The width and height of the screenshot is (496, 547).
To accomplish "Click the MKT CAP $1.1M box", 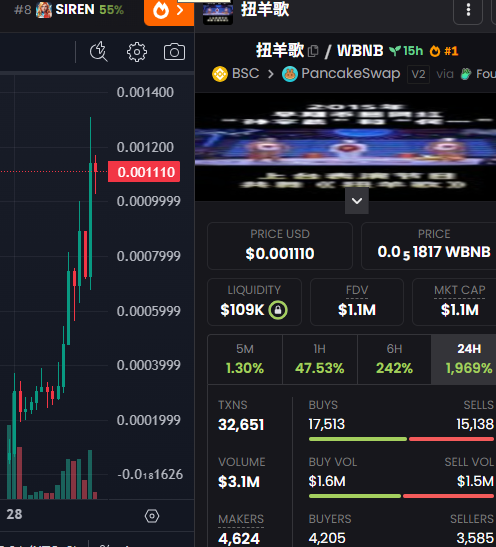I will point(454,302).
